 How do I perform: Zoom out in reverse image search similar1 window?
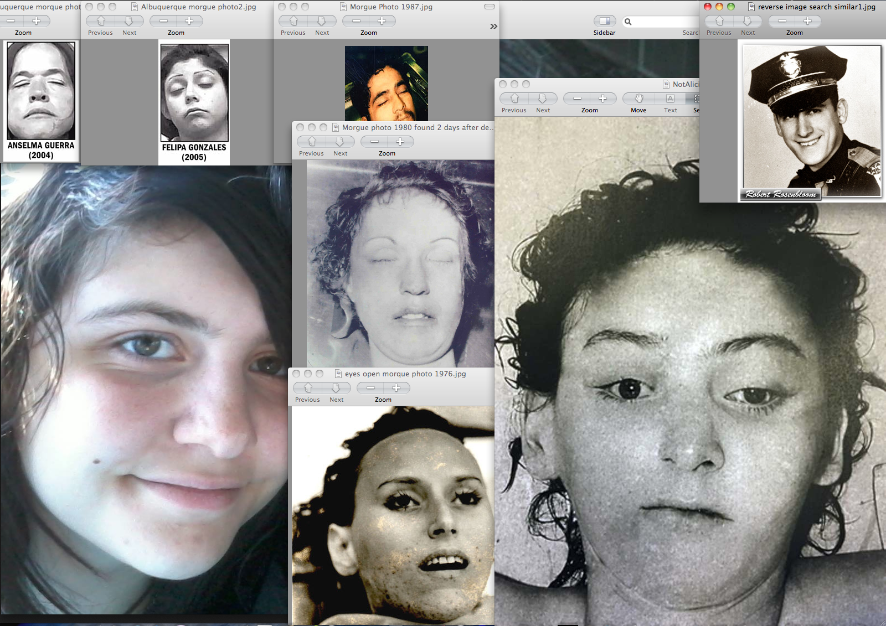[782, 21]
